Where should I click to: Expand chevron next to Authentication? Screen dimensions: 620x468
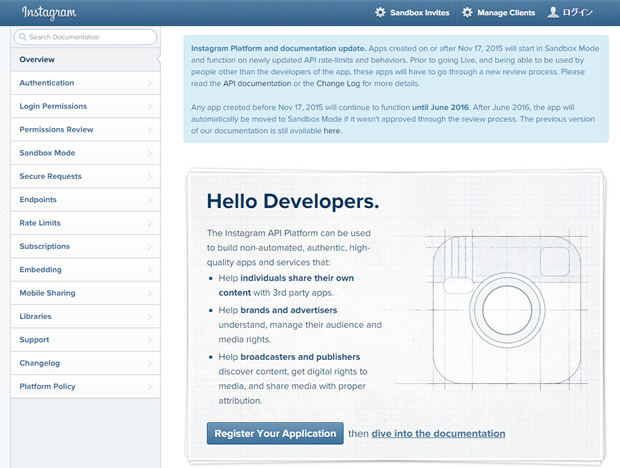pos(150,83)
